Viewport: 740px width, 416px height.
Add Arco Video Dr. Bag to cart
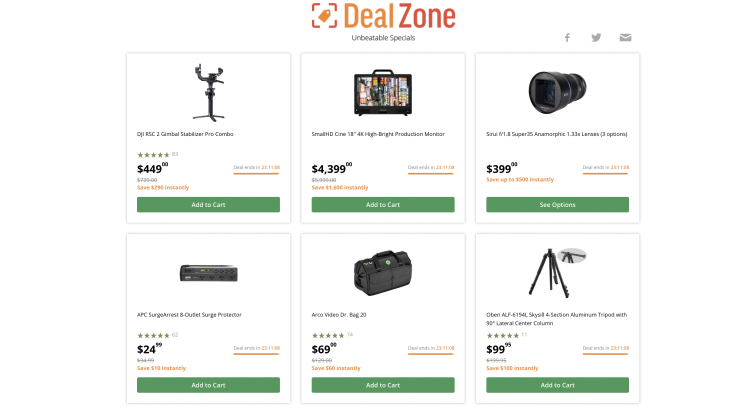click(x=383, y=385)
